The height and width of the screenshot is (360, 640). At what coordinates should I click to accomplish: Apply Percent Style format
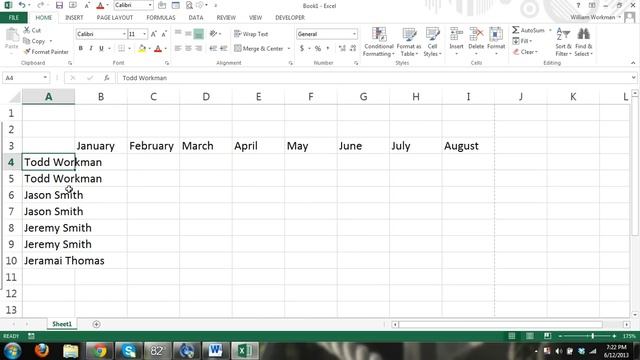click(x=318, y=49)
